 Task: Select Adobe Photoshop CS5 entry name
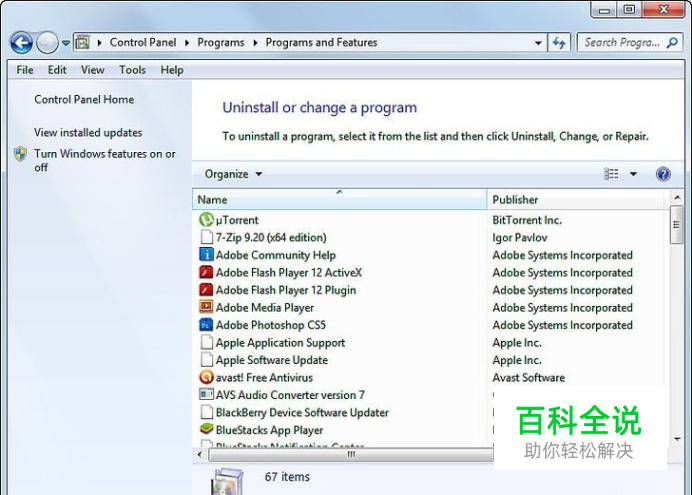[271, 325]
